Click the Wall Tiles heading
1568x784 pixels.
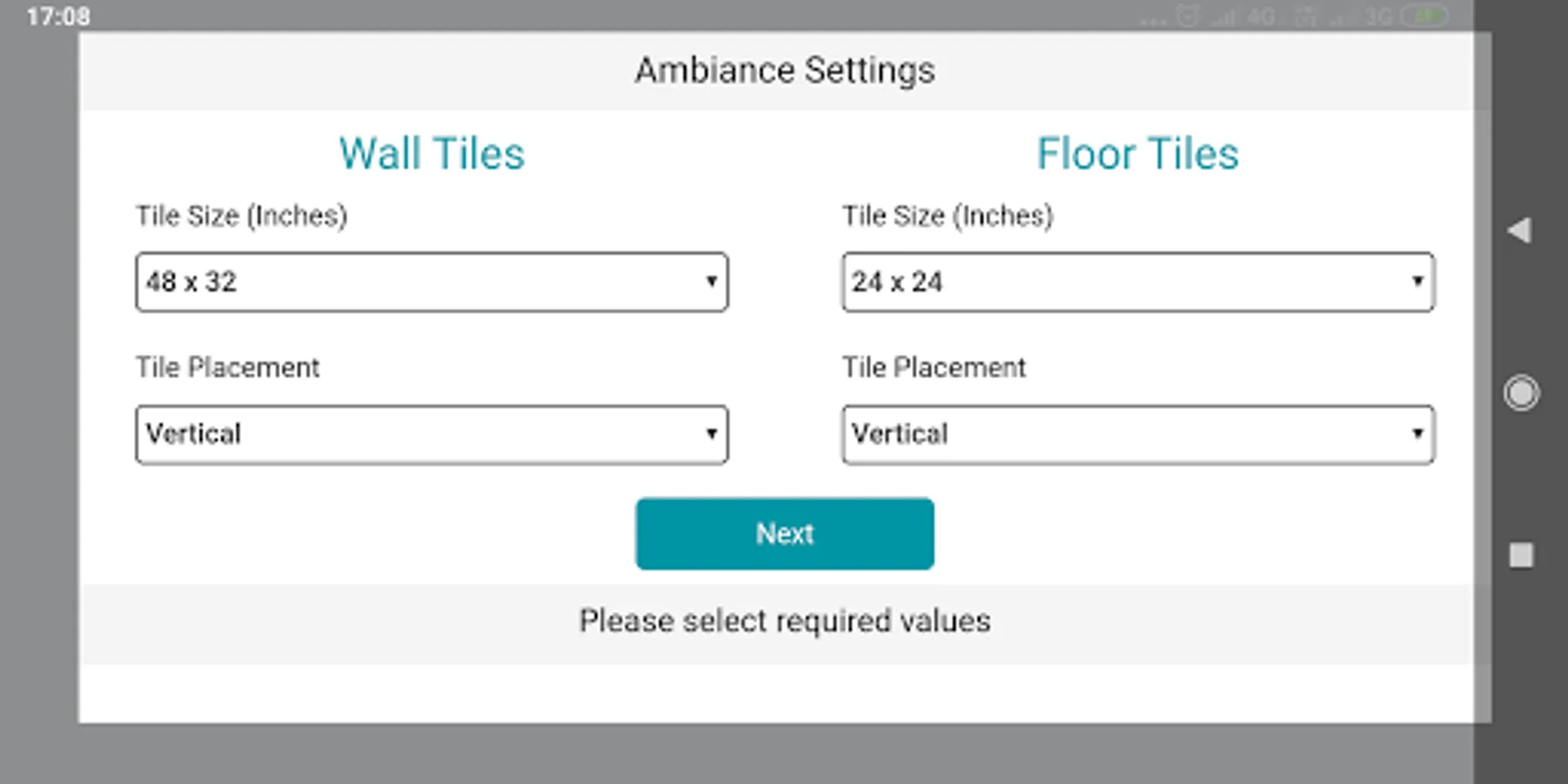(432, 154)
